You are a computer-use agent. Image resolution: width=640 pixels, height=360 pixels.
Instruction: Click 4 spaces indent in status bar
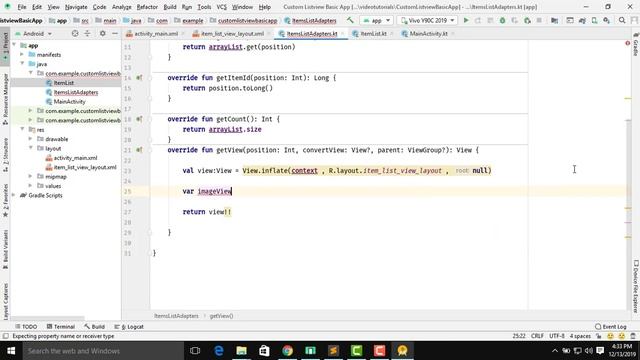coord(580,336)
